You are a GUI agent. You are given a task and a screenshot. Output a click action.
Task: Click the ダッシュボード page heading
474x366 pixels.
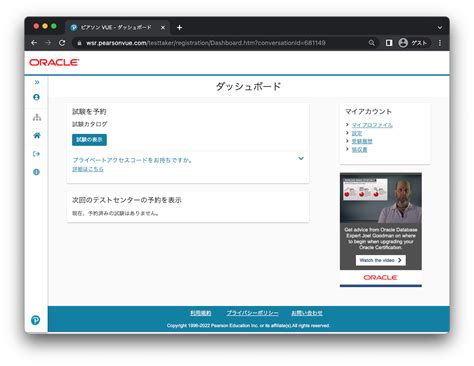(248, 86)
